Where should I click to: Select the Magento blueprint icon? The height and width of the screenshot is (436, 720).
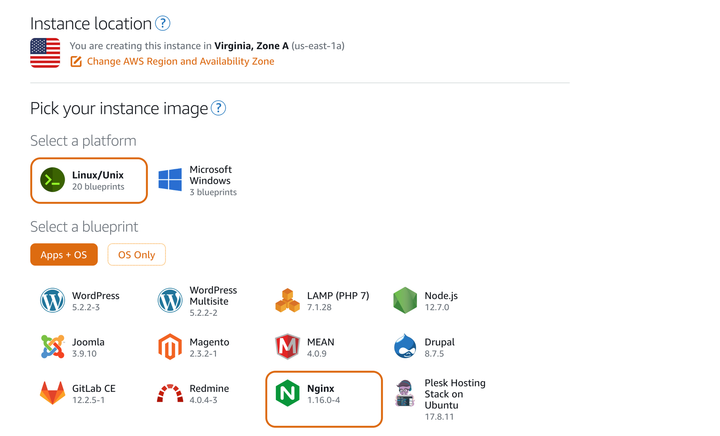click(x=170, y=347)
